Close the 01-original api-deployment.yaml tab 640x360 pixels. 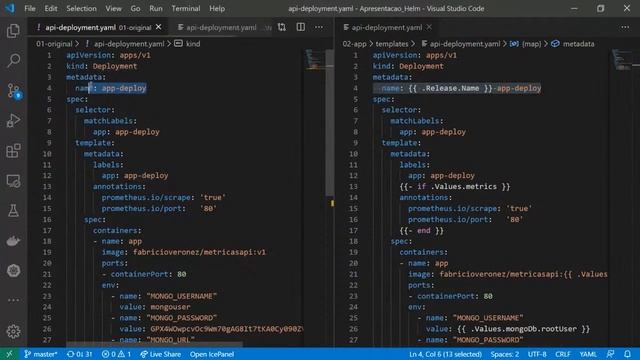click(x=159, y=27)
